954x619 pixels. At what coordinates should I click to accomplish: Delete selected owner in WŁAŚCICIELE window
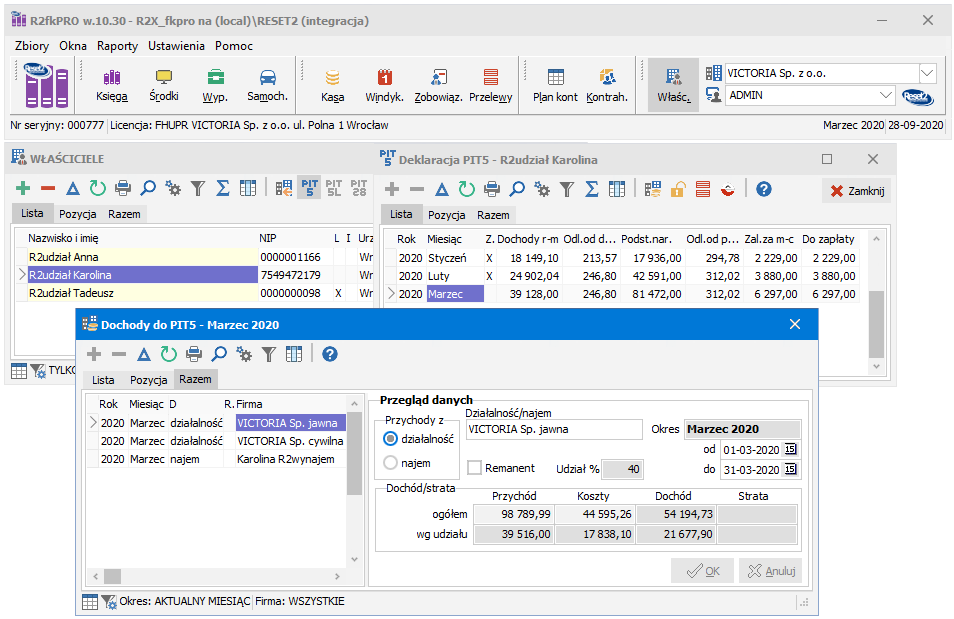pyautogui.click(x=48, y=189)
